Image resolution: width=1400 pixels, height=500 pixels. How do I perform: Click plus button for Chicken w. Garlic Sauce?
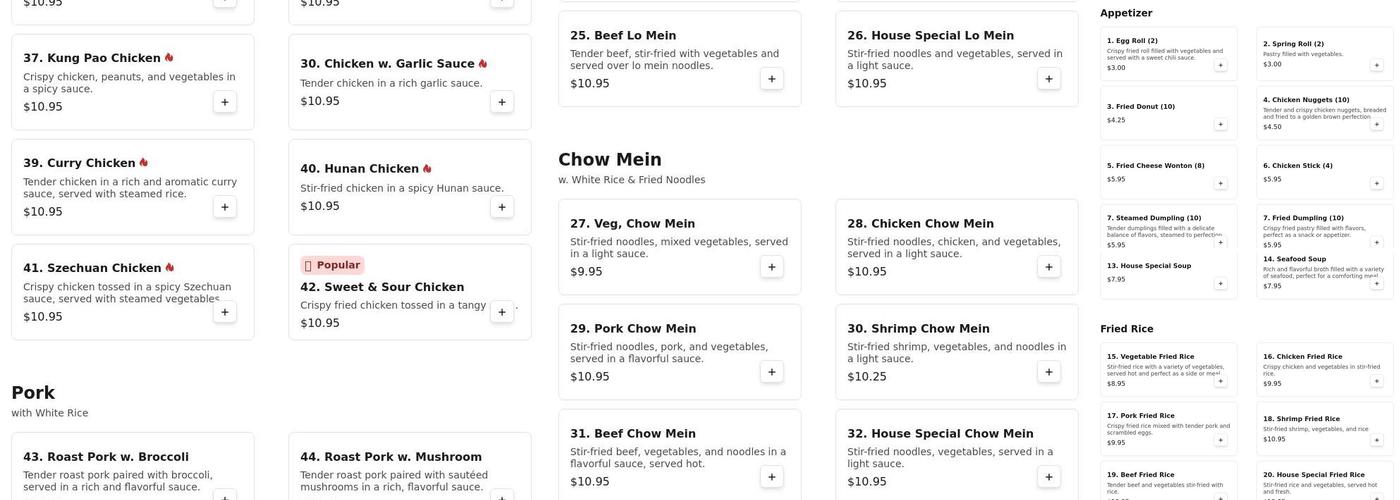coord(502,102)
